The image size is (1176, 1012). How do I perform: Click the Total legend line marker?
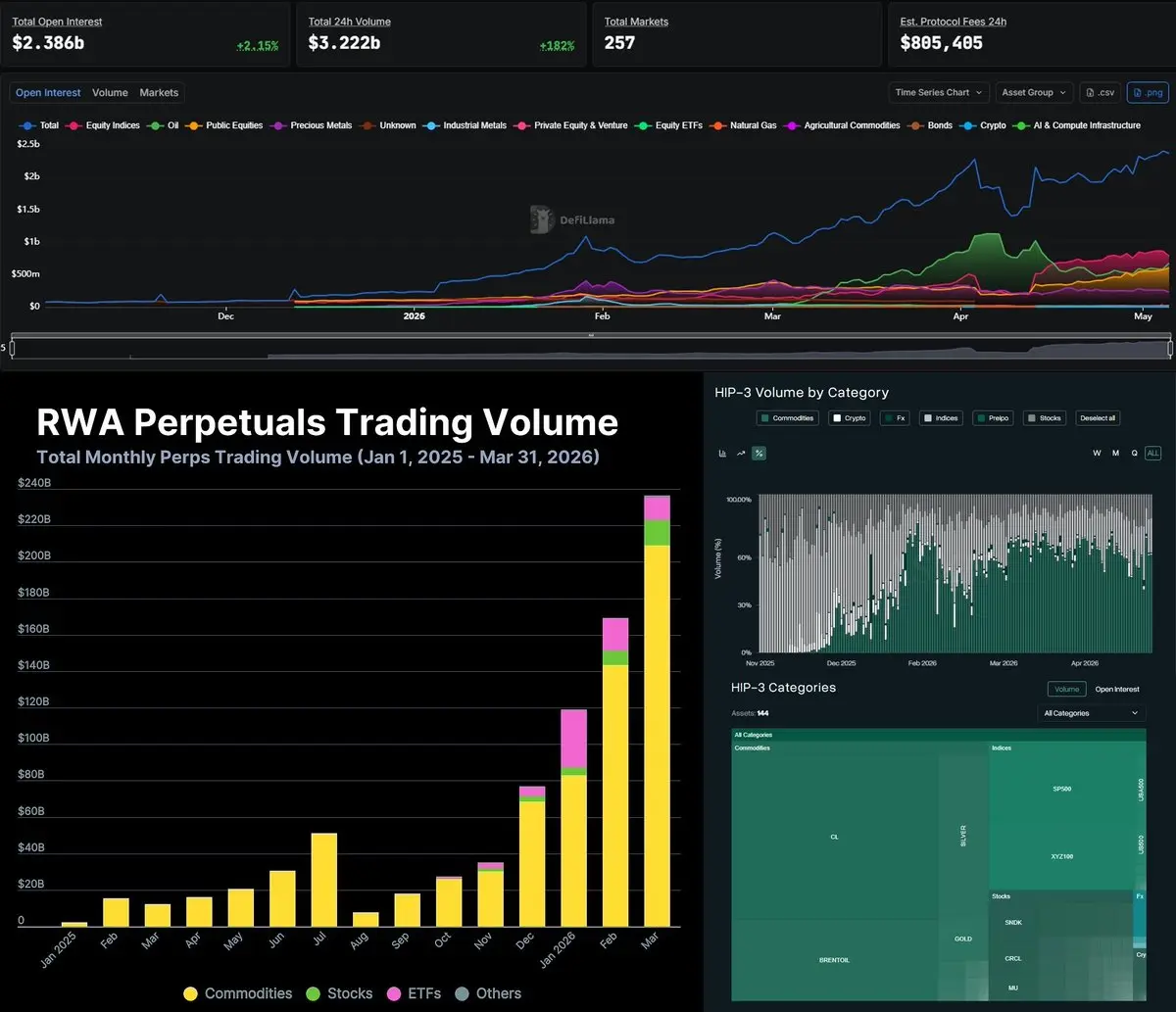pos(26,125)
